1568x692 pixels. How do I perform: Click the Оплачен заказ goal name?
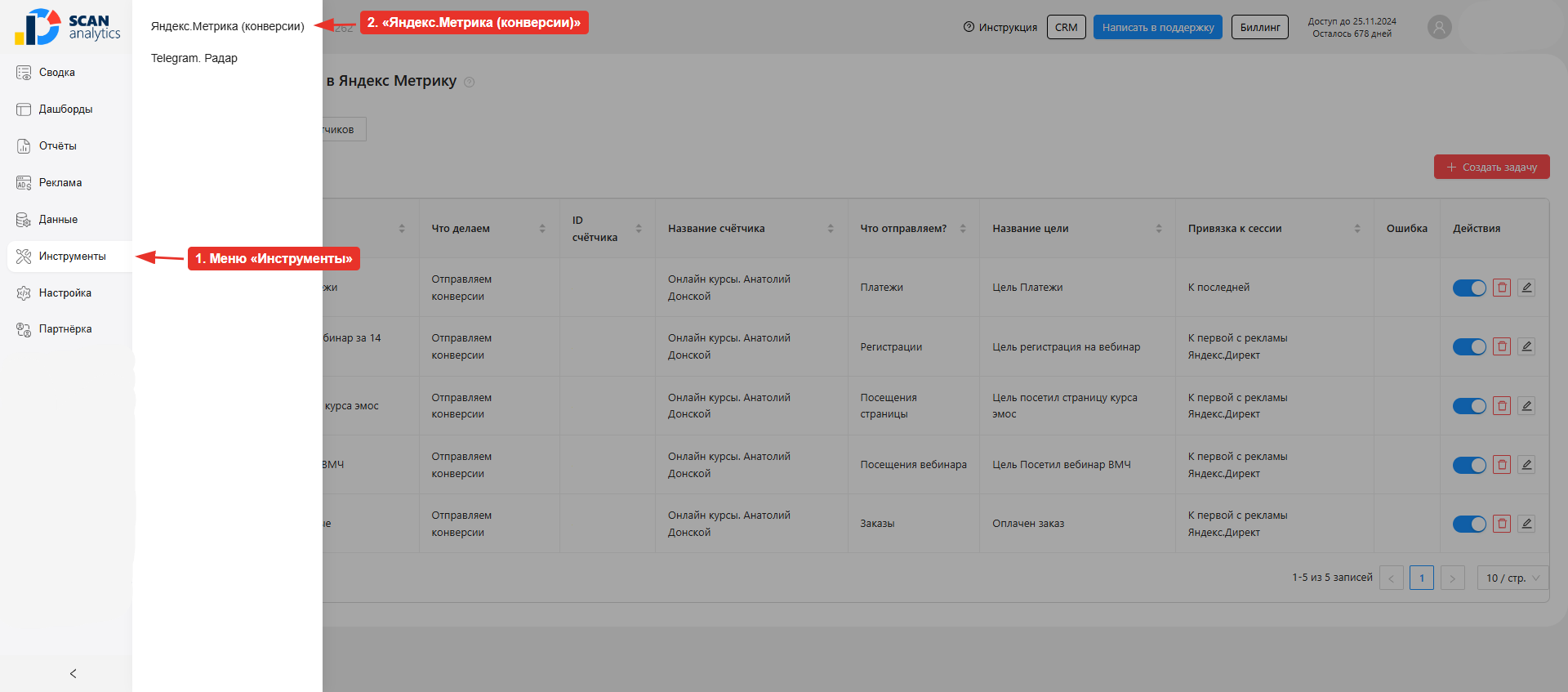1028,524
